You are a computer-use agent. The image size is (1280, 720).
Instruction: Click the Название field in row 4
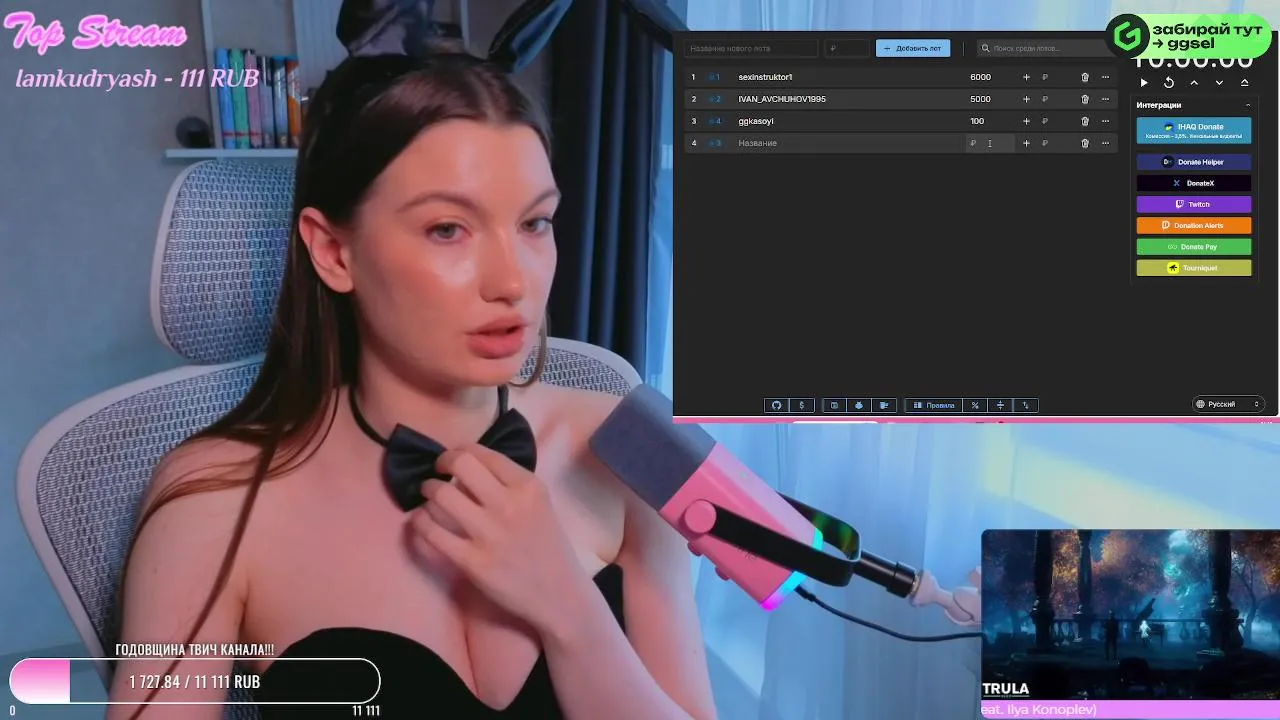[847, 143]
